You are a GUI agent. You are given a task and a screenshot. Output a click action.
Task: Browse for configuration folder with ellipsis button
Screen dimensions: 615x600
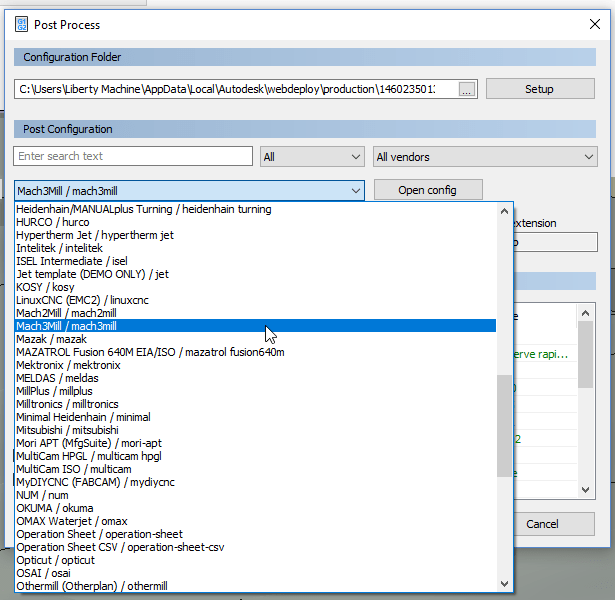(466, 89)
